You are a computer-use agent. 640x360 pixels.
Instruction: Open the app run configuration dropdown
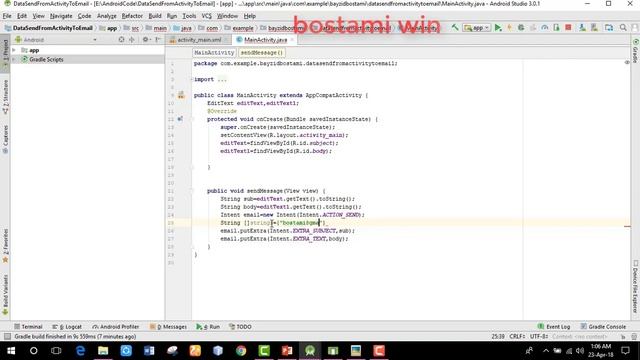(476, 28)
